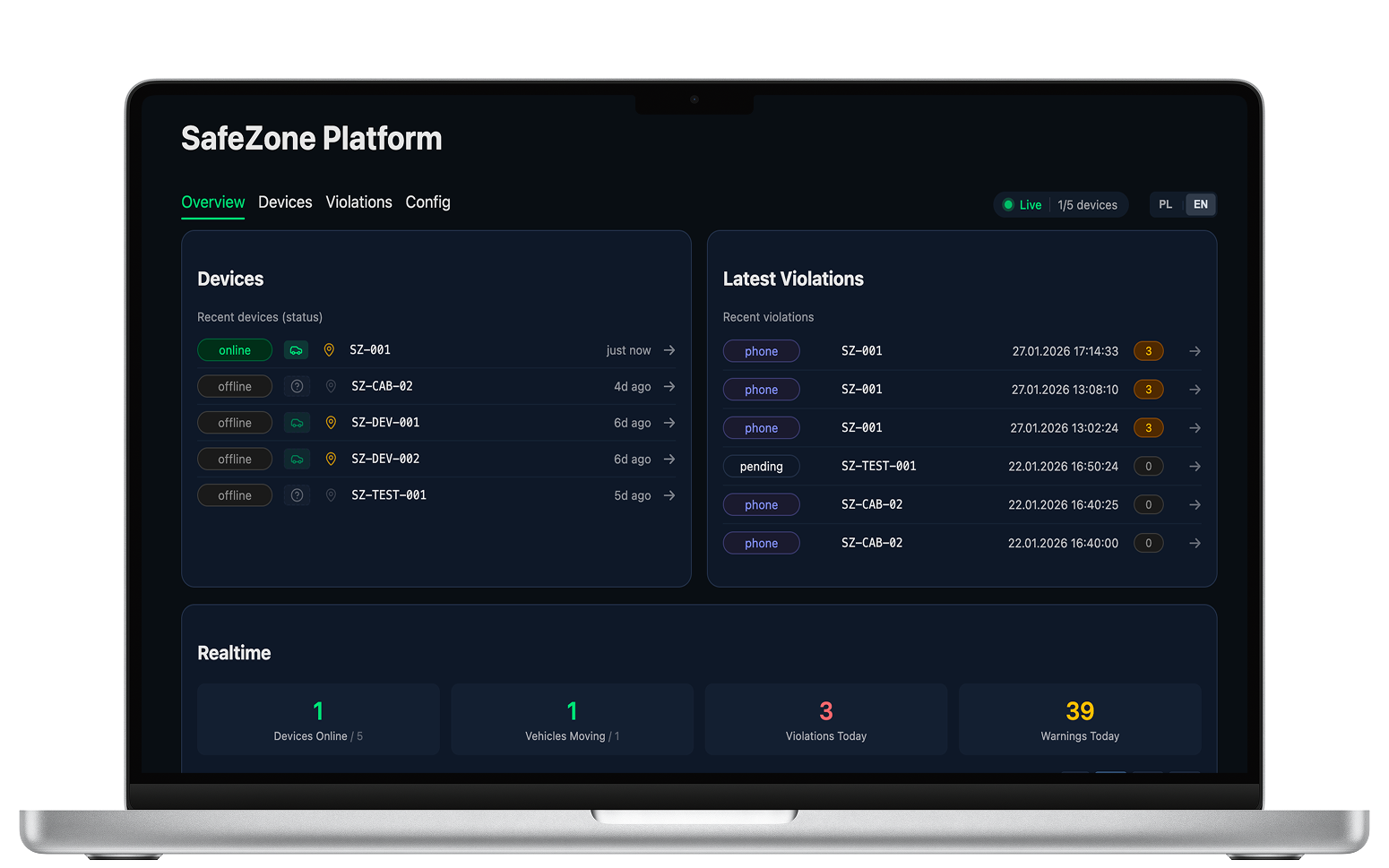Click the vehicle icon beside SZ-DEV-002

[297, 459]
